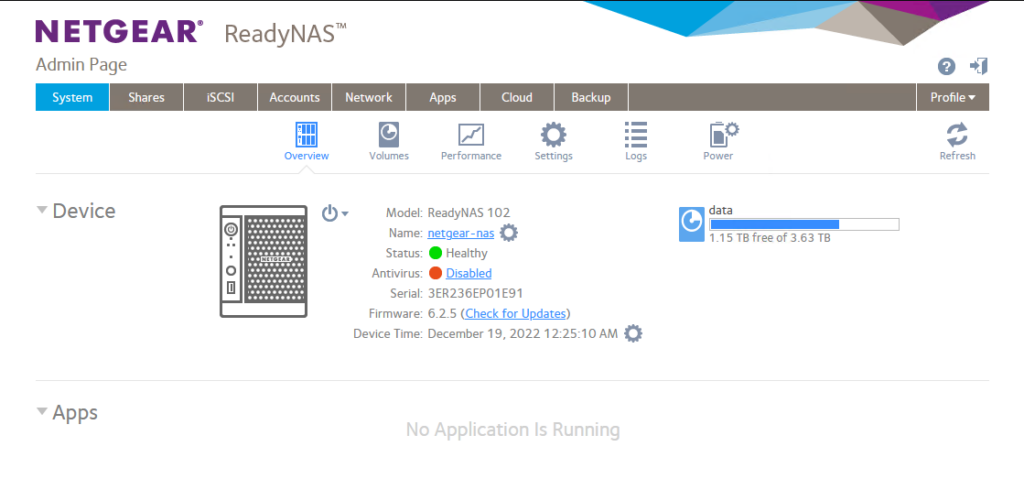Click the Check for Updates link
Viewport: 1024px width, 479px height.
[516, 313]
